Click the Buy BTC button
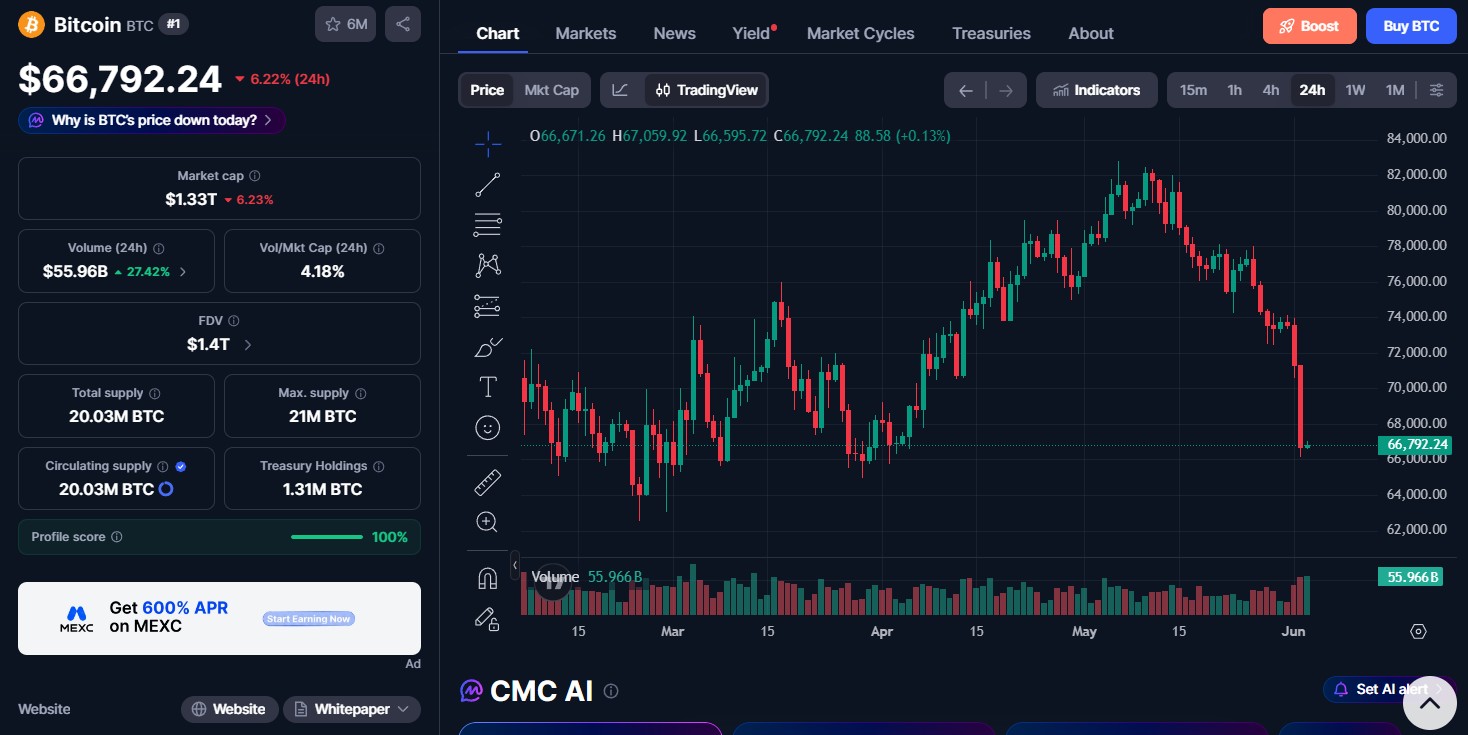Screen dimensions: 1468x735 pyautogui.click(x=1411, y=26)
